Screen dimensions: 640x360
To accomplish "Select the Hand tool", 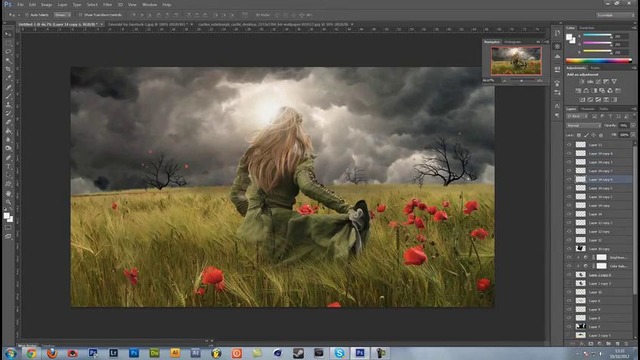I will click(x=8, y=193).
